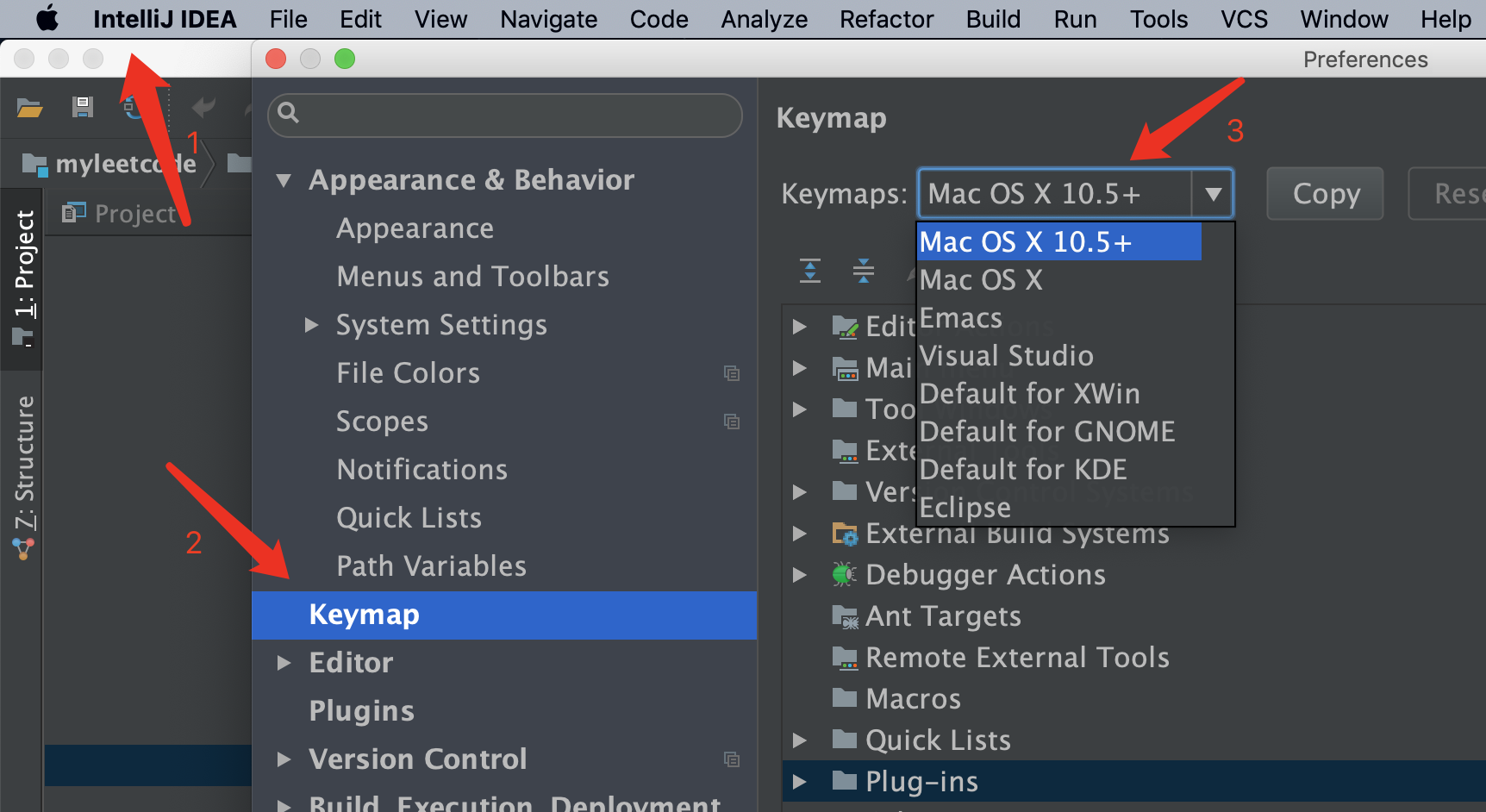This screenshot has width=1486, height=812.
Task: Click the Macros folder icon
Action: point(845,698)
